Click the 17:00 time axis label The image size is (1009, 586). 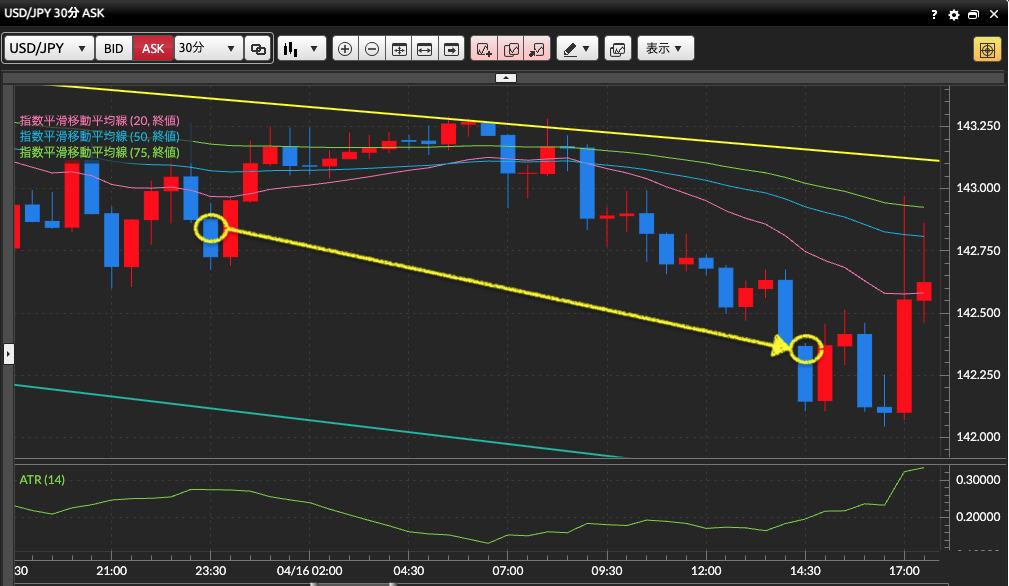pos(904,571)
